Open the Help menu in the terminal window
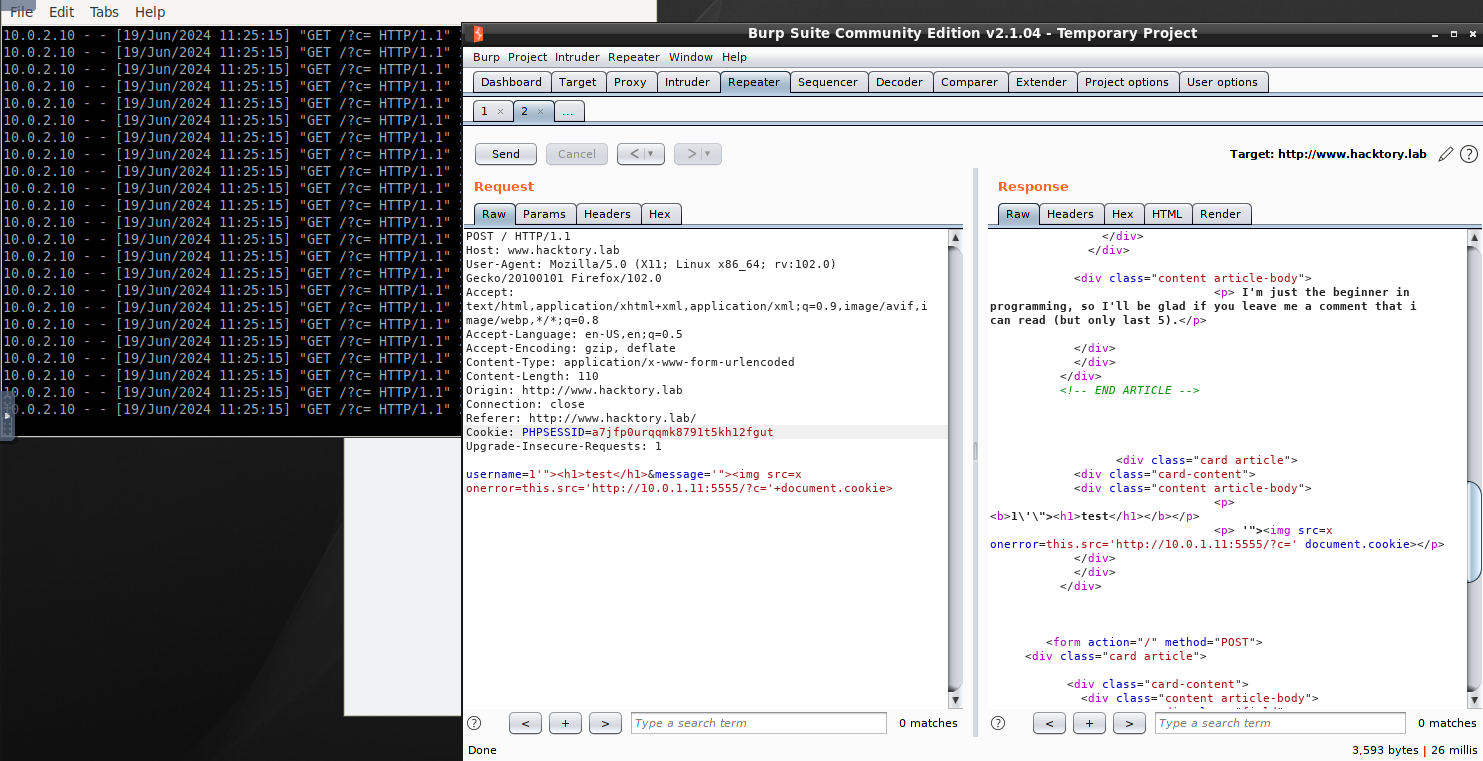1483x761 pixels. coord(150,12)
